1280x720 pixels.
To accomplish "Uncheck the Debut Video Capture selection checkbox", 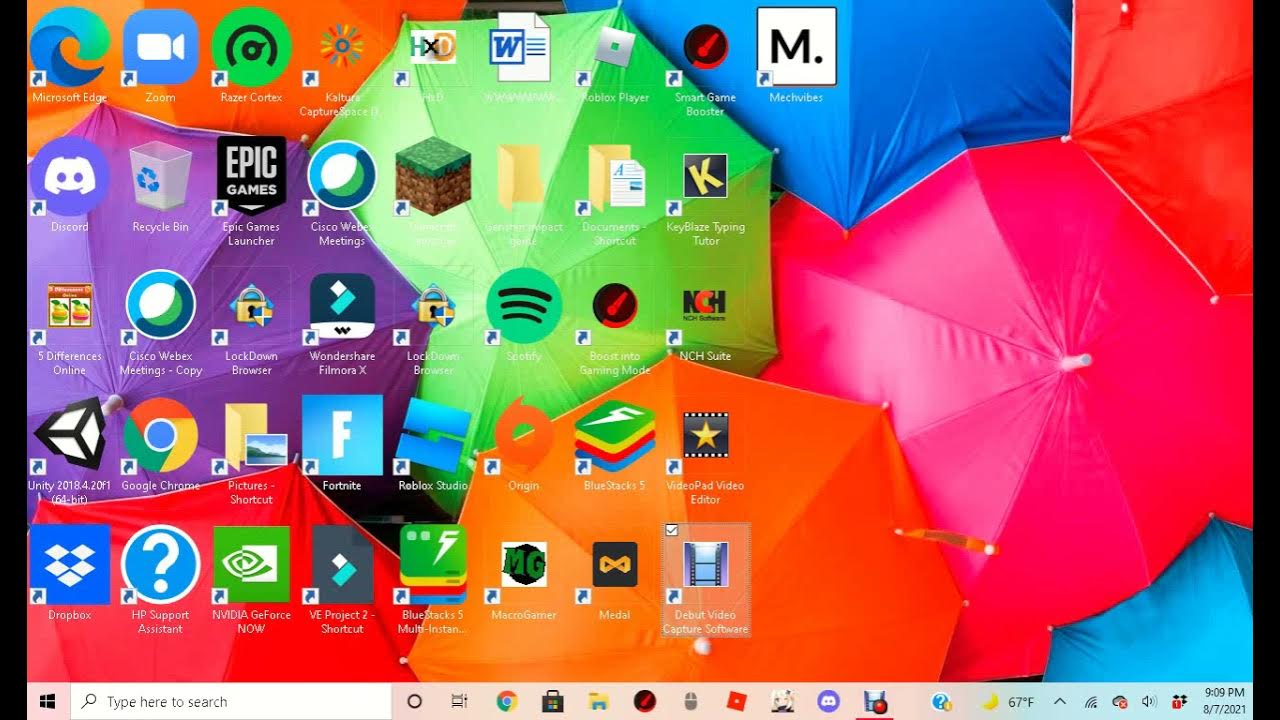I will [672, 530].
